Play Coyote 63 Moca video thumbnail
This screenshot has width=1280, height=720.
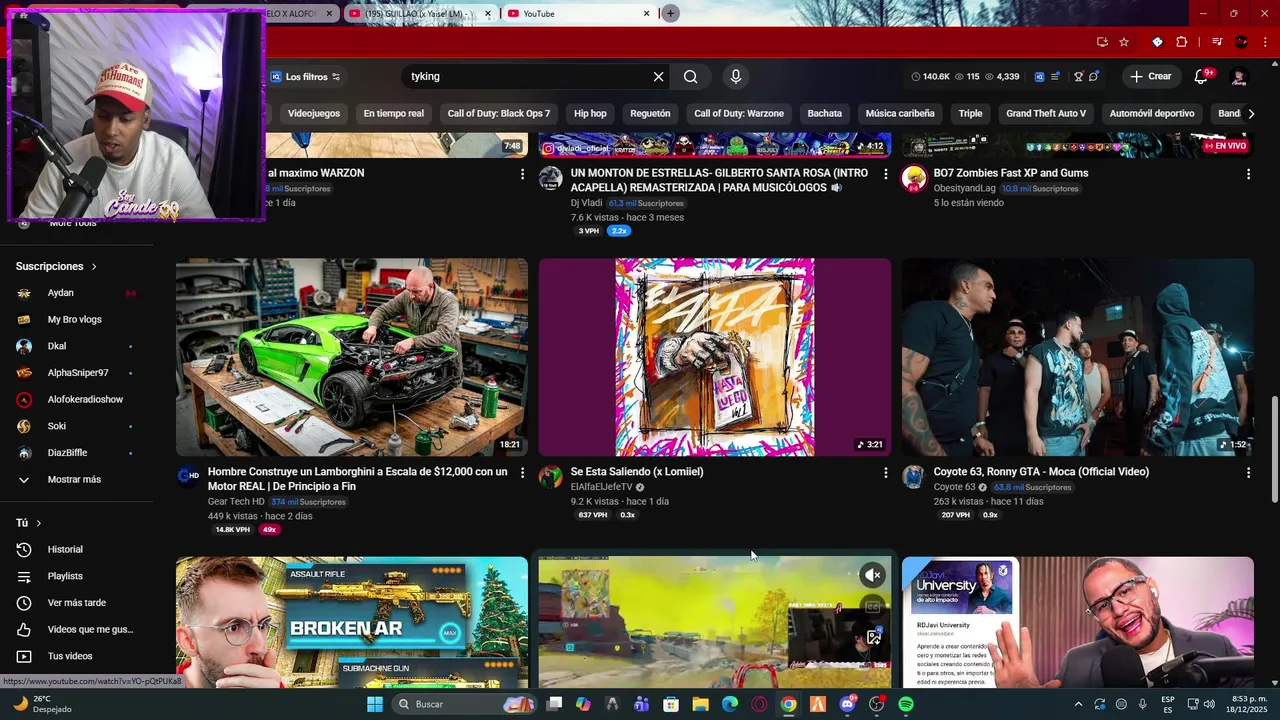click(1078, 357)
